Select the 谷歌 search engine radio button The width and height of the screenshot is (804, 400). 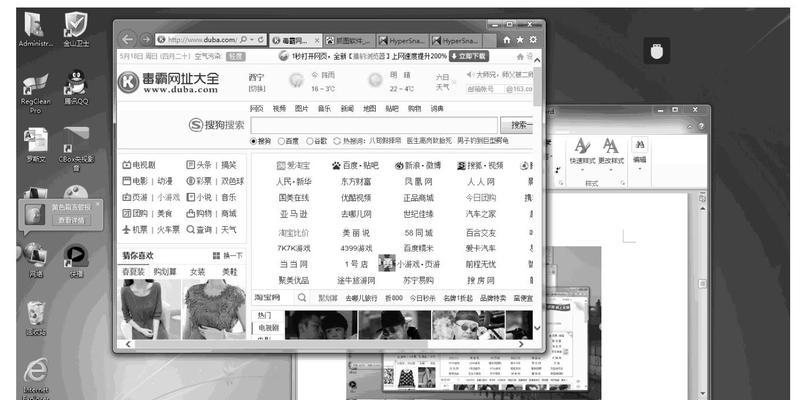point(309,141)
